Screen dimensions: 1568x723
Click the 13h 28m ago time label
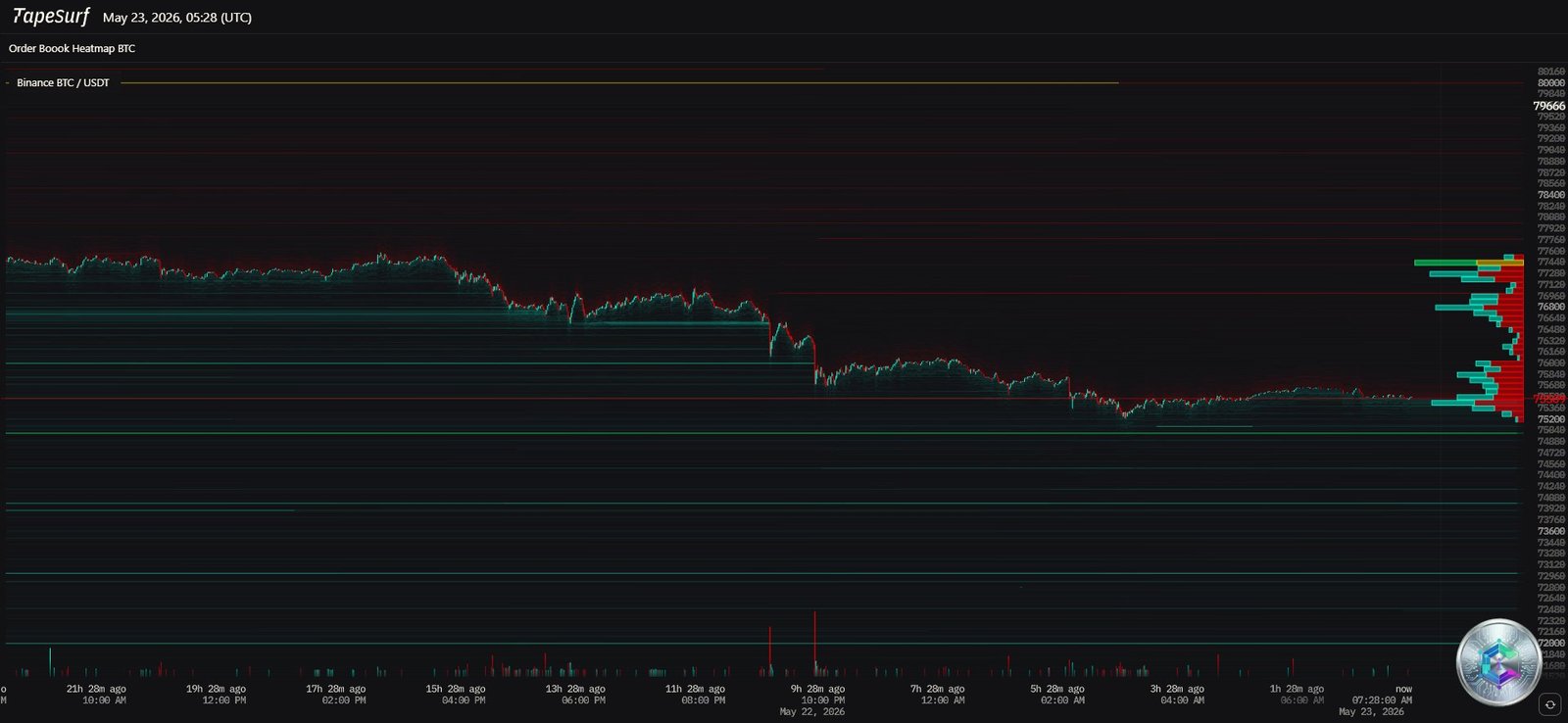coord(575,689)
